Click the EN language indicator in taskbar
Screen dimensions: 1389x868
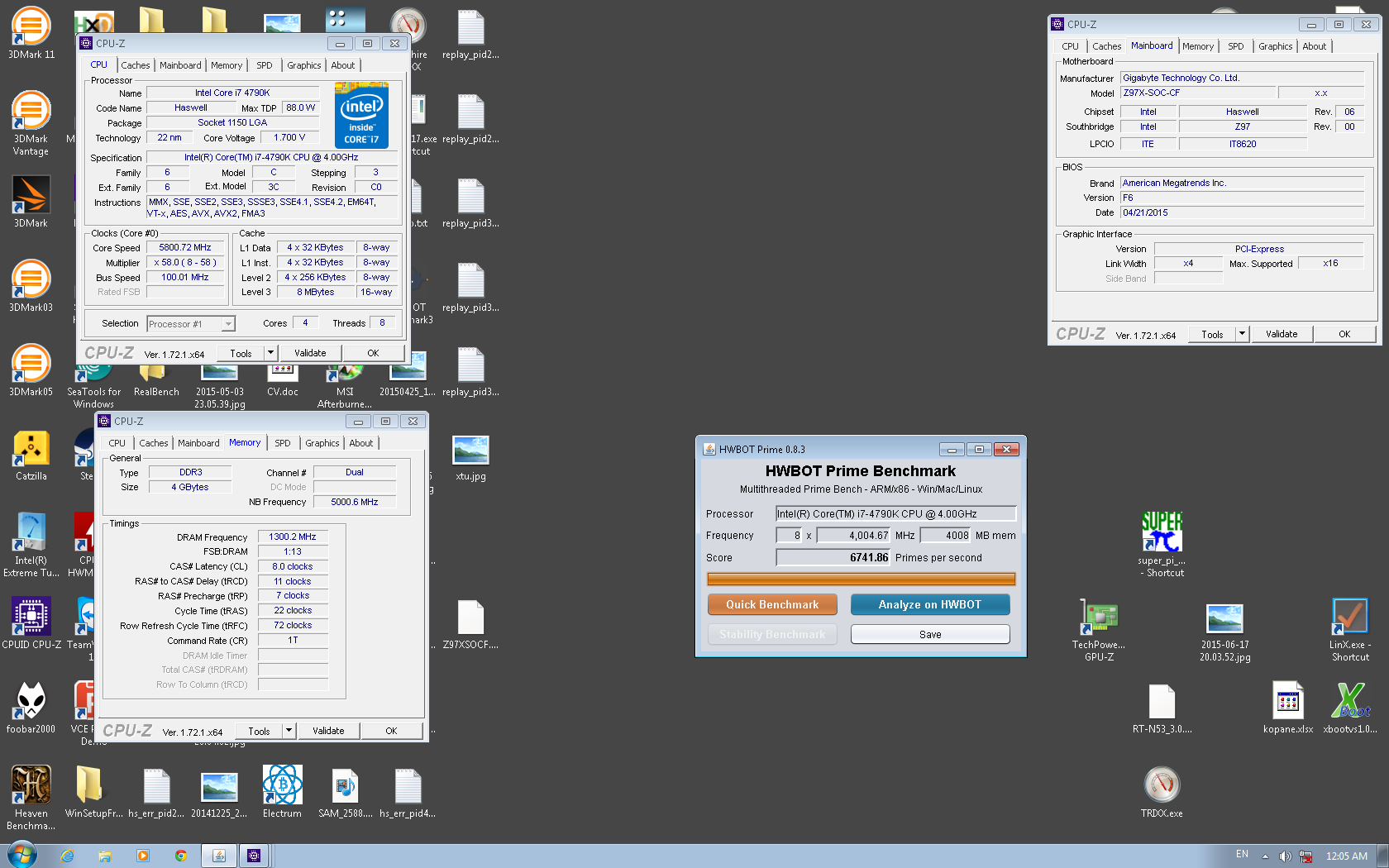click(x=1242, y=855)
